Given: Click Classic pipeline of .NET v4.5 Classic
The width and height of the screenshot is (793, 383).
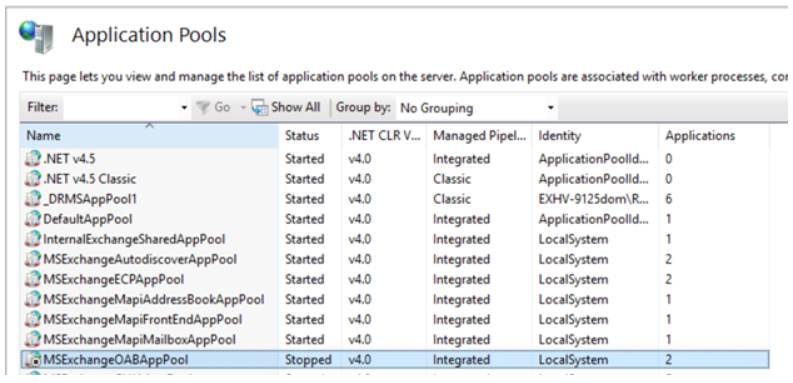Looking at the screenshot, I should [x=452, y=179].
